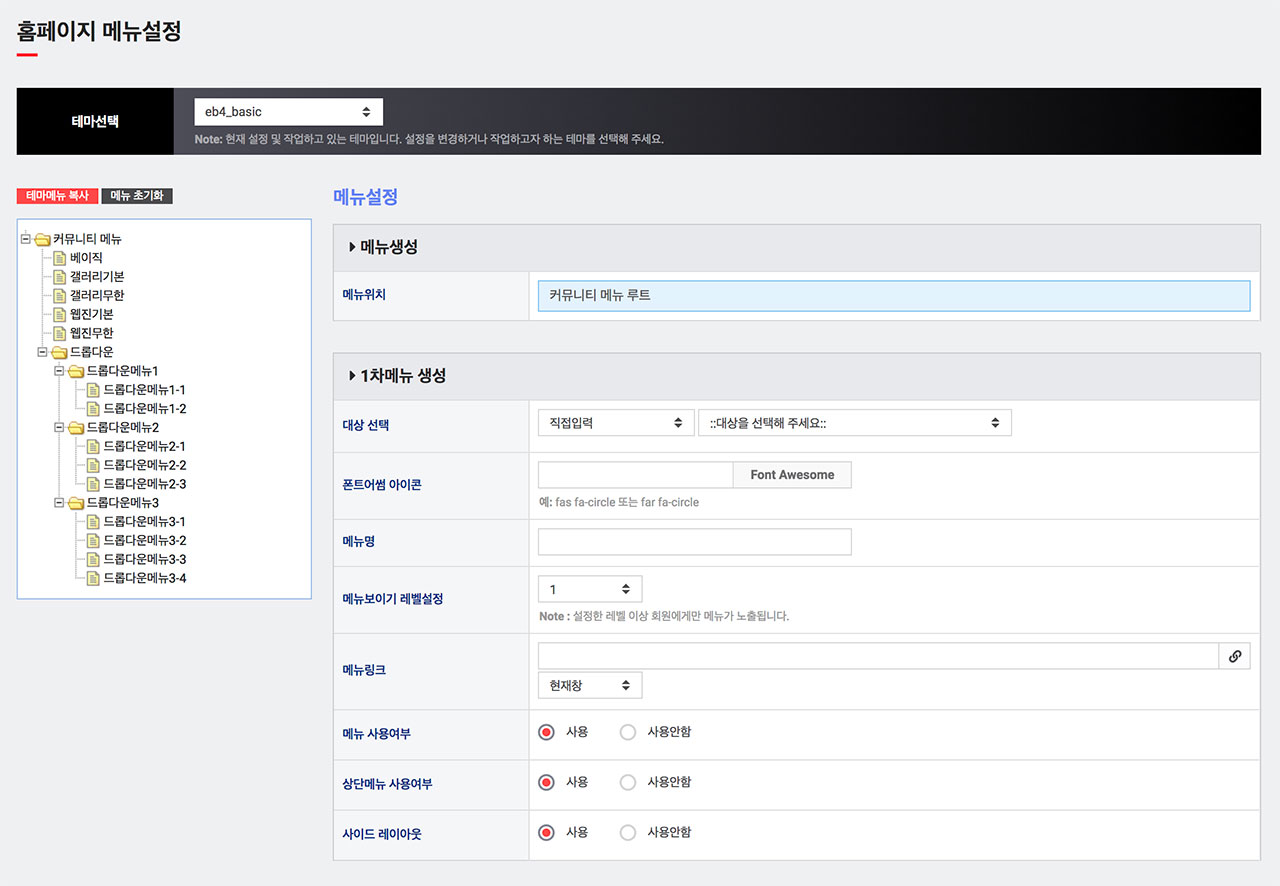This screenshot has width=1280, height=886.
Task: Click the folder icon of 드롭다운메뉴2
Action: click(76, 427)
